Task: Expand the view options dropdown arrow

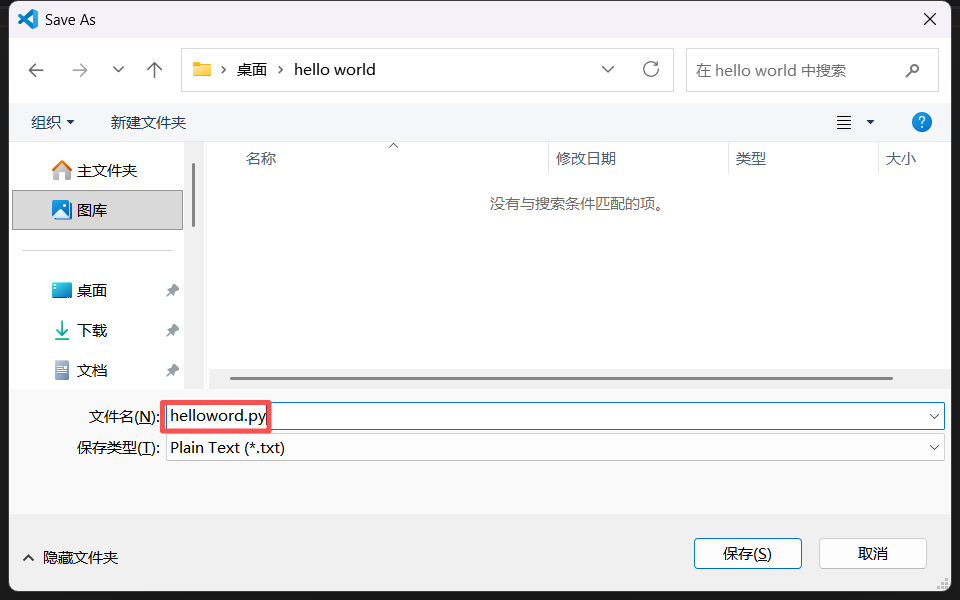Action: pyautogui.click(x=870, y=122)
